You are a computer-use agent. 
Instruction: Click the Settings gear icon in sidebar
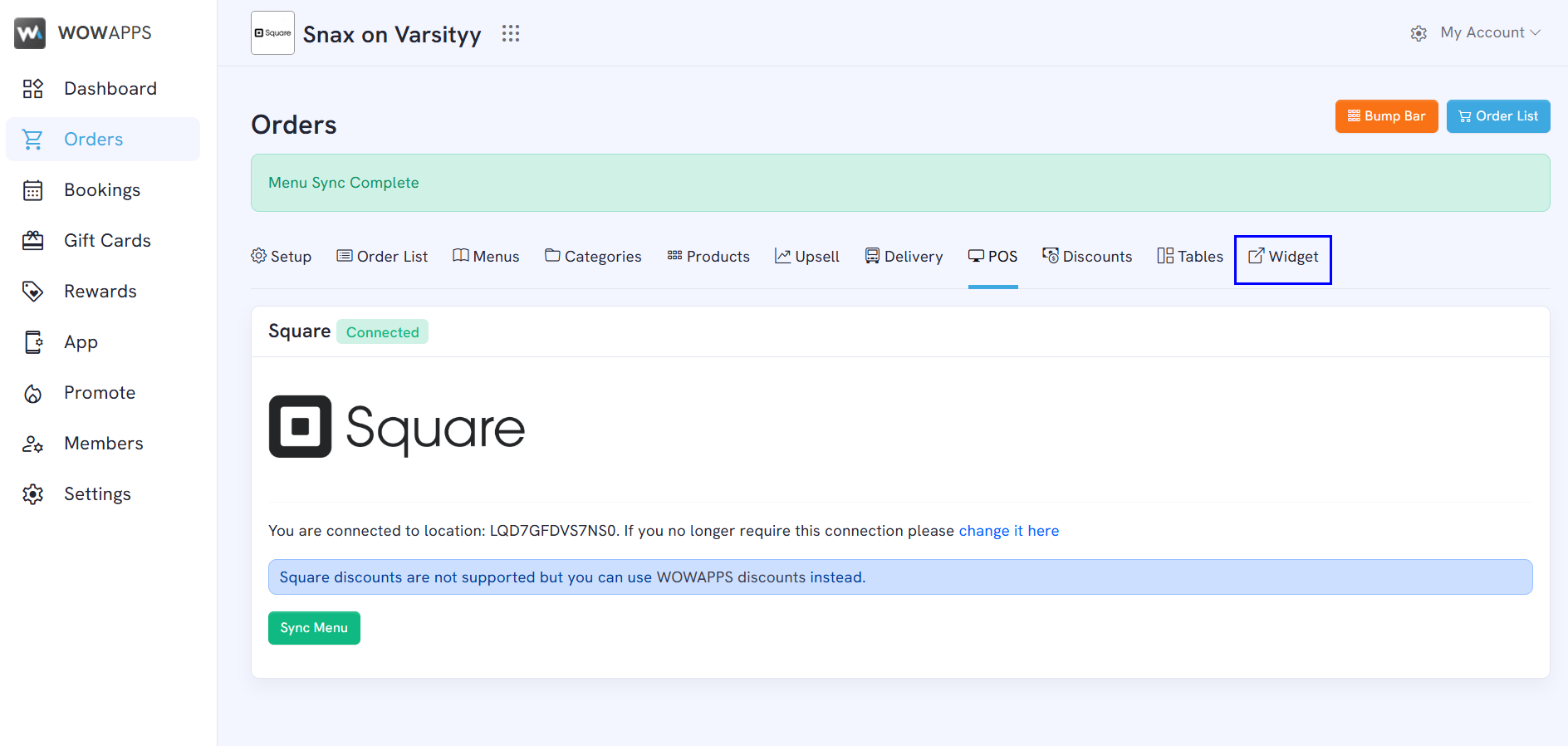[32, 494]
